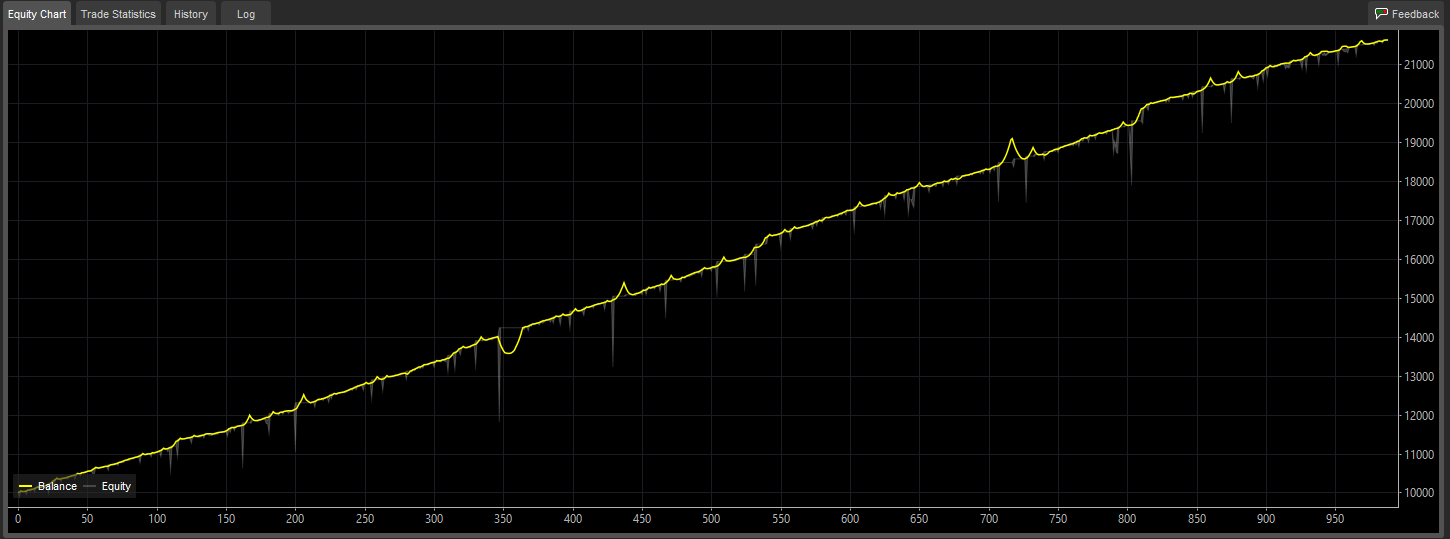Toggle the Equity series in legend

[107, 486]
